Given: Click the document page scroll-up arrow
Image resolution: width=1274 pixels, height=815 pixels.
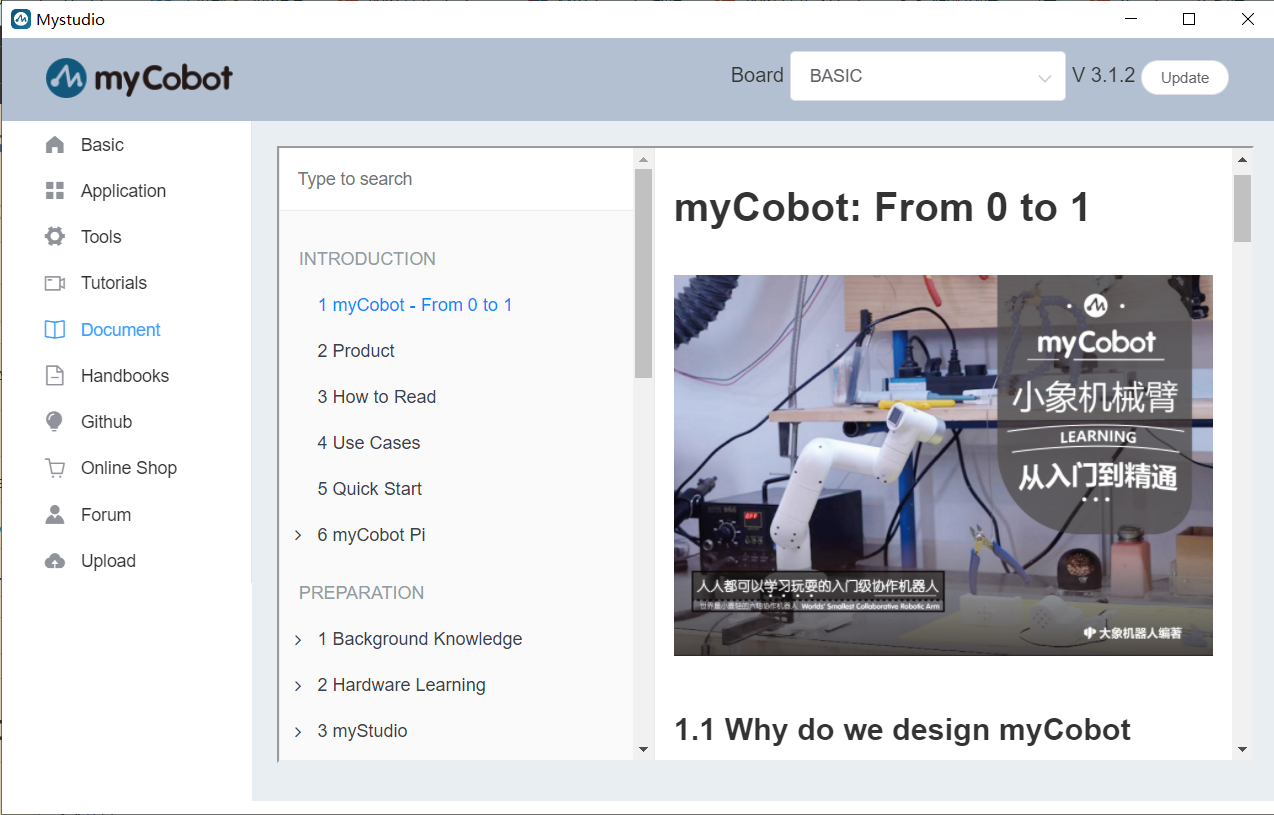Looking at the screenshot, I should coord(1242,159).
